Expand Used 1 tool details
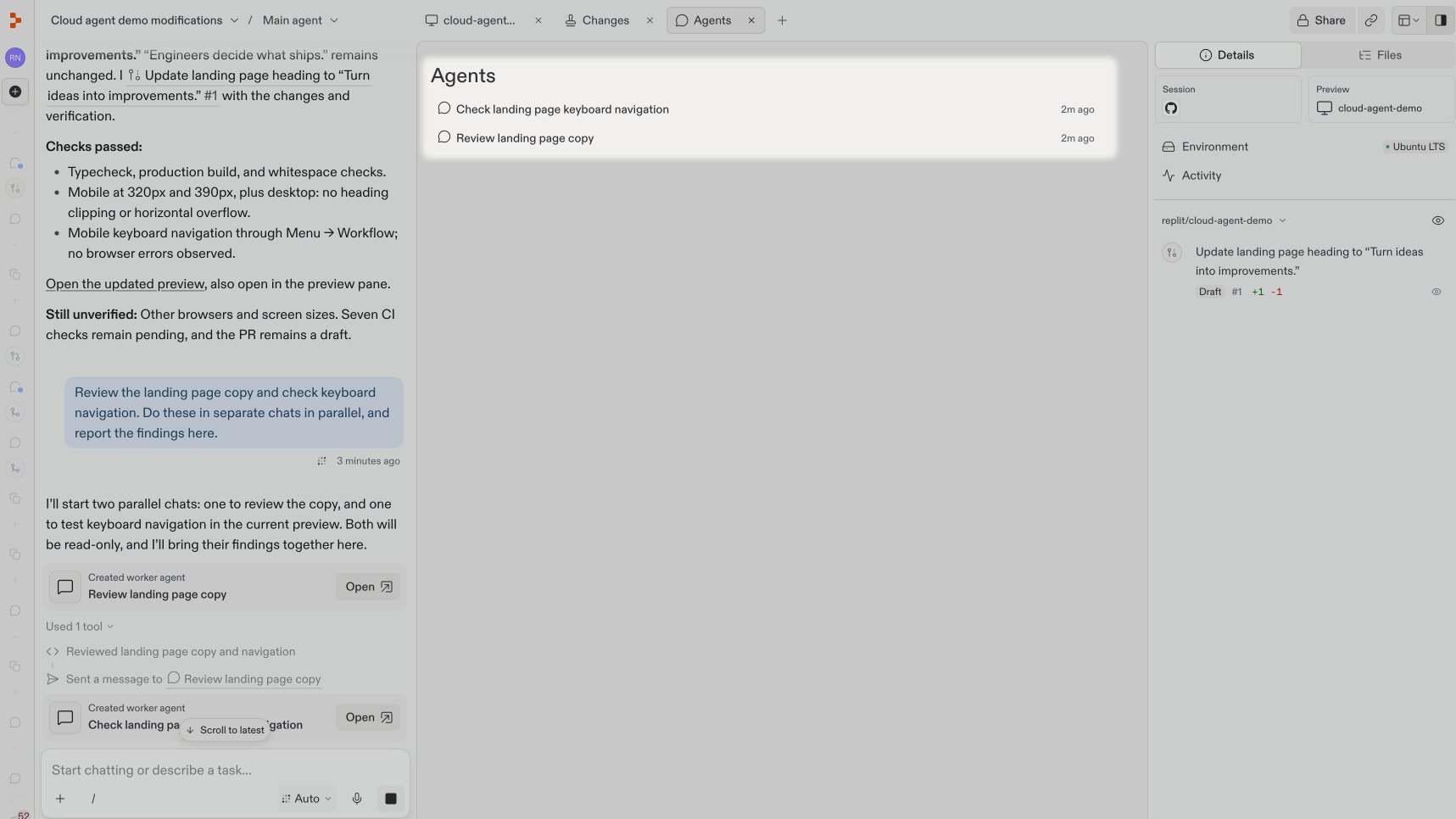1456x819 pixels. tap(80, 627)
